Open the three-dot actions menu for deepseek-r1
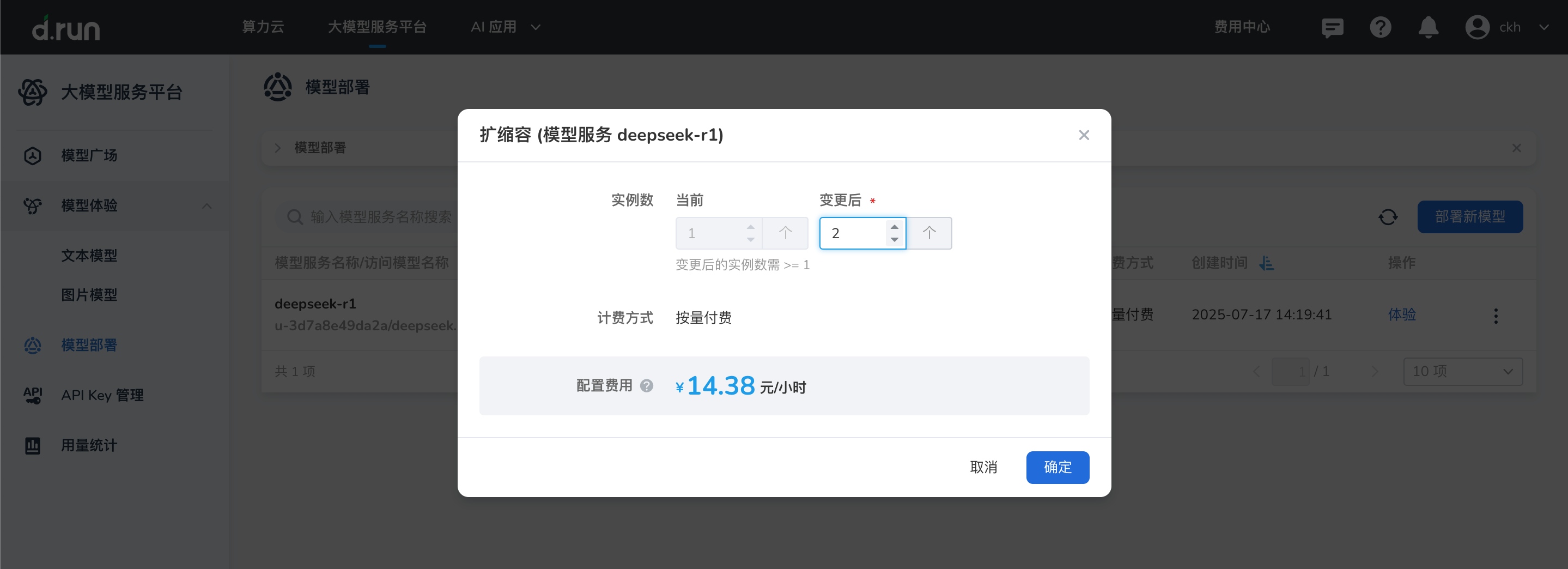This screenshot has width=1568, height=569. [1496, 316]
